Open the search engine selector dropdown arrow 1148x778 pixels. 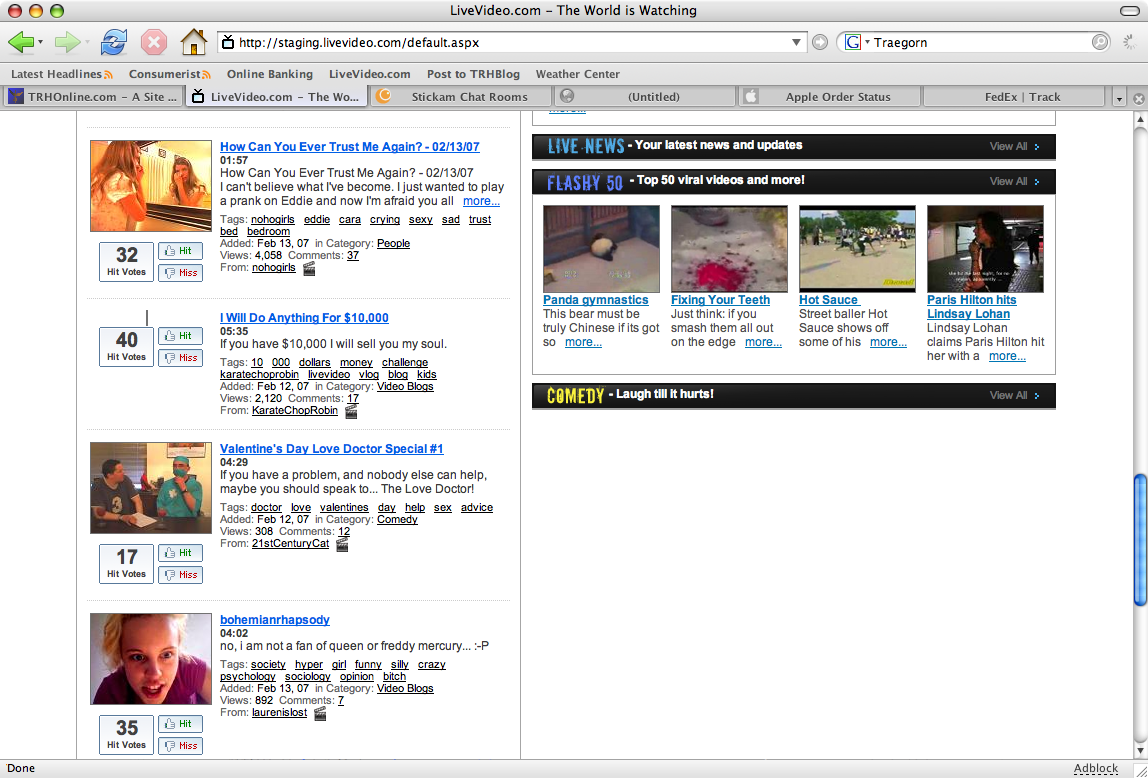pyautogui.click(x=867, y=42)
